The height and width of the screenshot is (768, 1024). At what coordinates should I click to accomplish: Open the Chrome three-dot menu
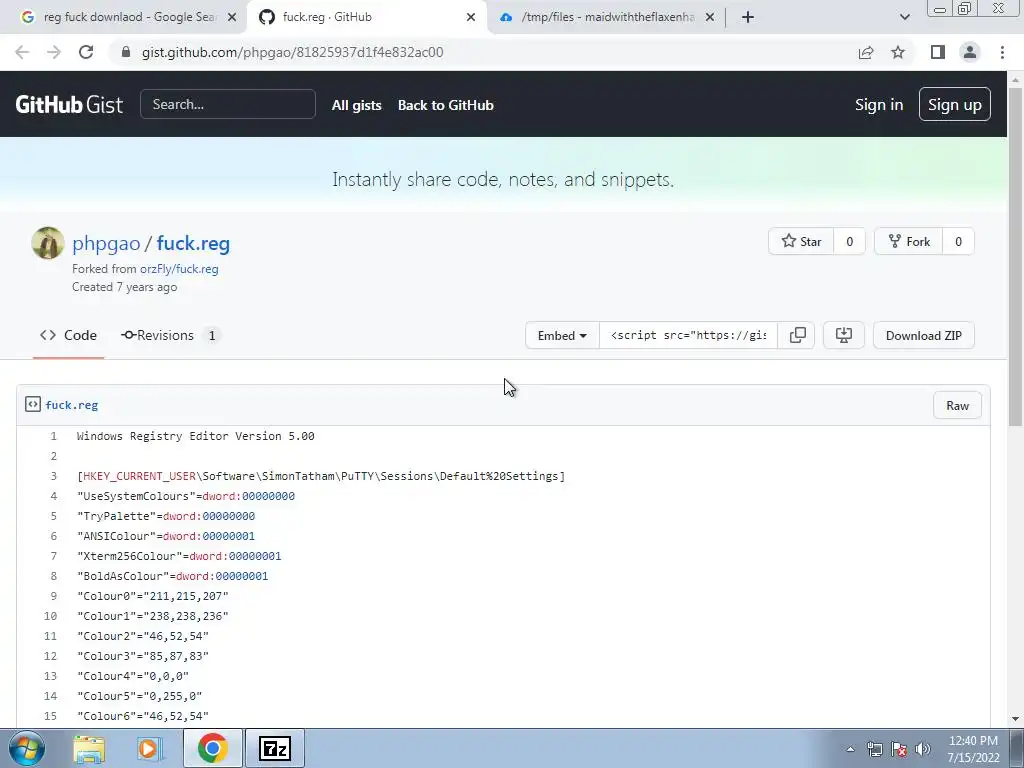pos(1002,52)
